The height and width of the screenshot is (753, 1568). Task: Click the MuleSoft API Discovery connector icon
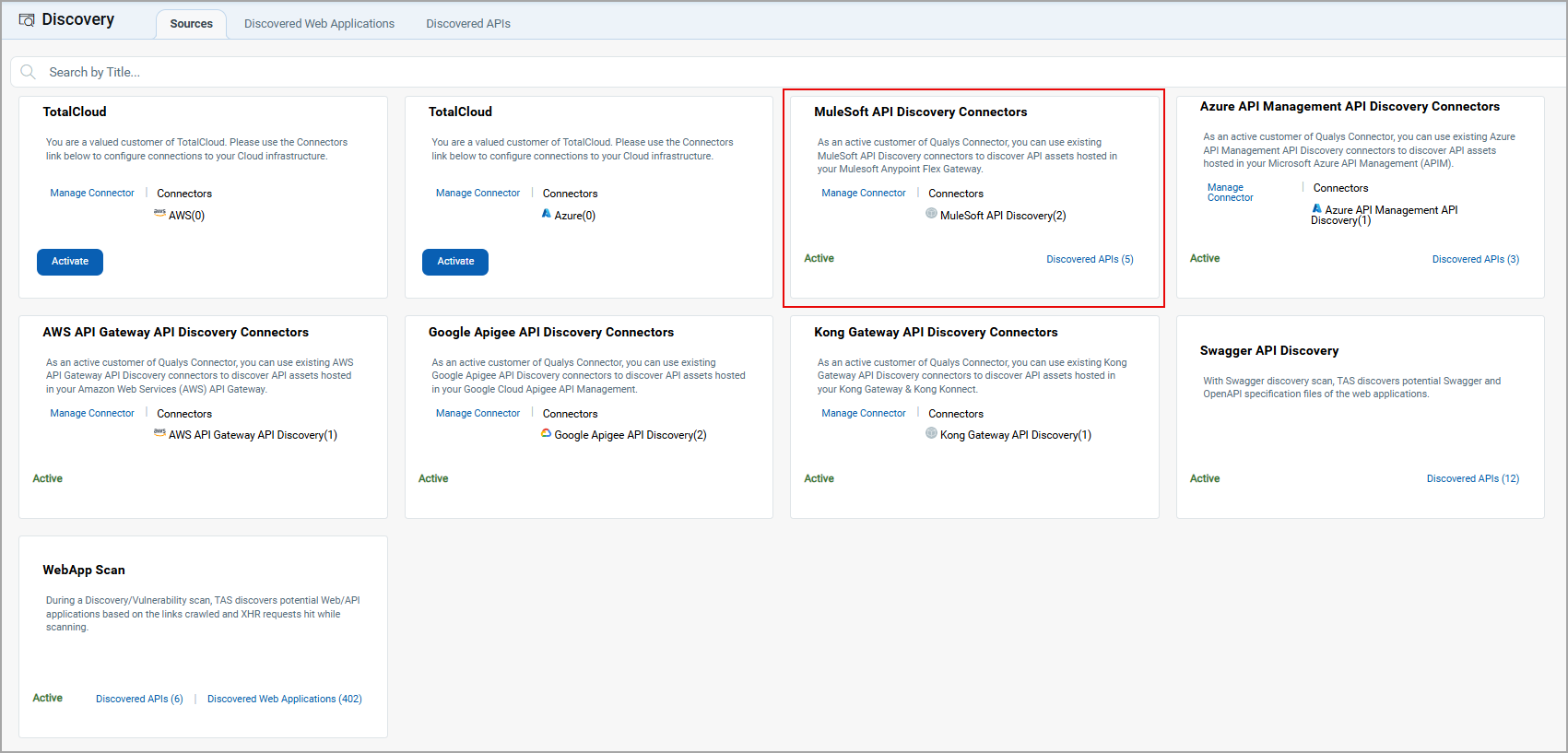[x=931, y=213]
